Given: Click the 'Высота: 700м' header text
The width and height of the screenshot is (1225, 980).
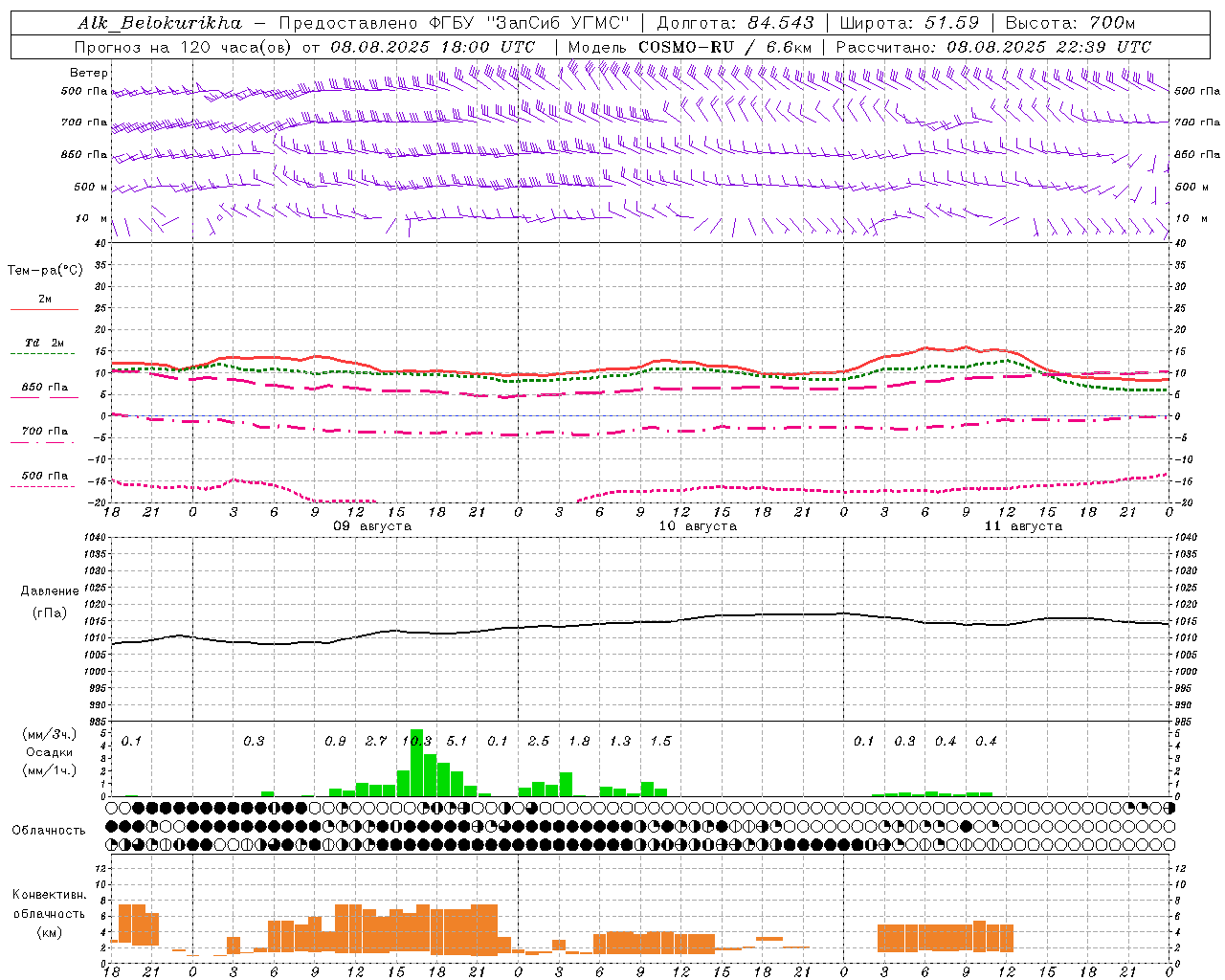Looking at the screenshot, I should pos(1069,23).
